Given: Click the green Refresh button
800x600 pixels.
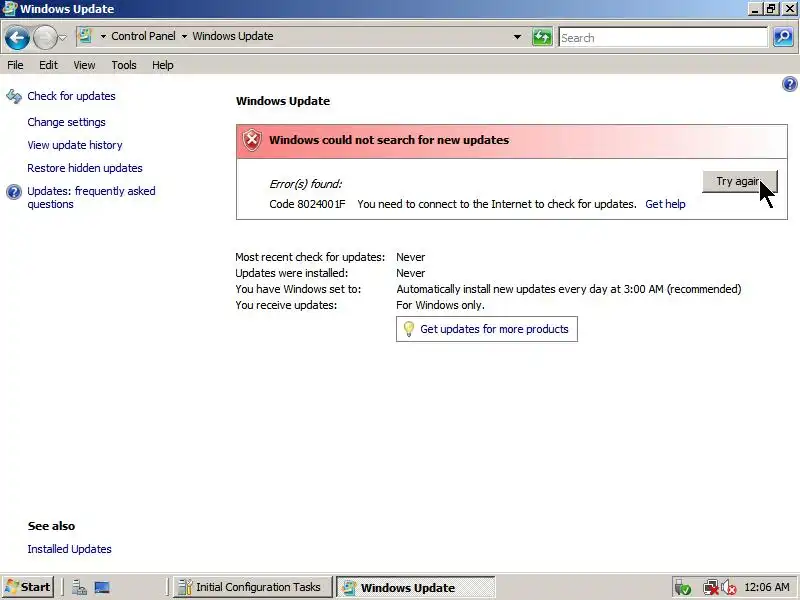Looking at the screenshot, I should (542, 37).
